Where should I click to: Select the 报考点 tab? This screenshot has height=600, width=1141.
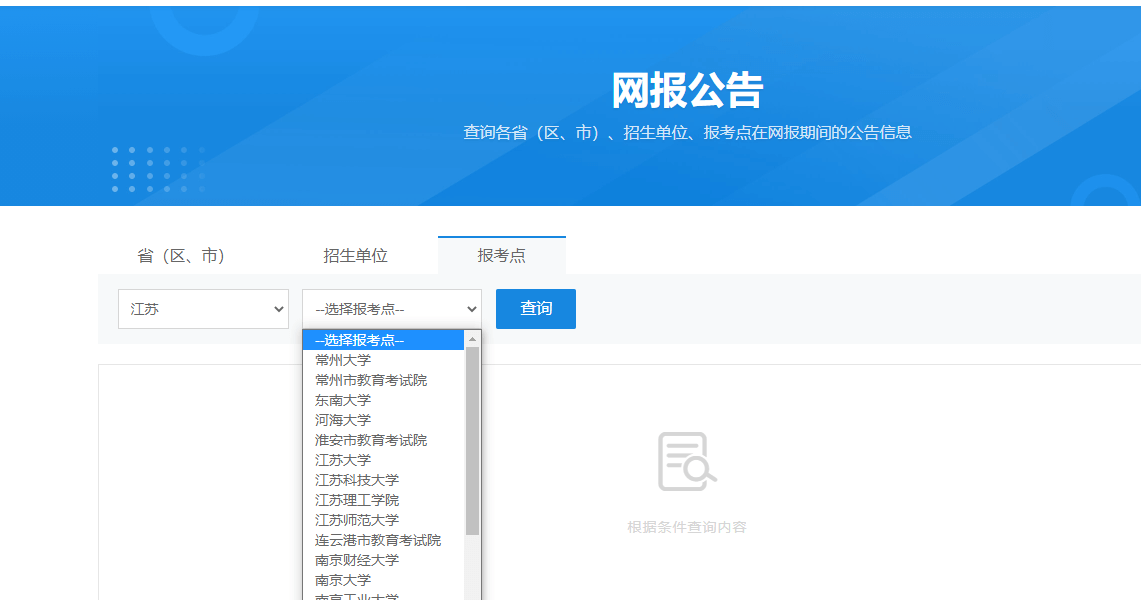pos(501,256)
